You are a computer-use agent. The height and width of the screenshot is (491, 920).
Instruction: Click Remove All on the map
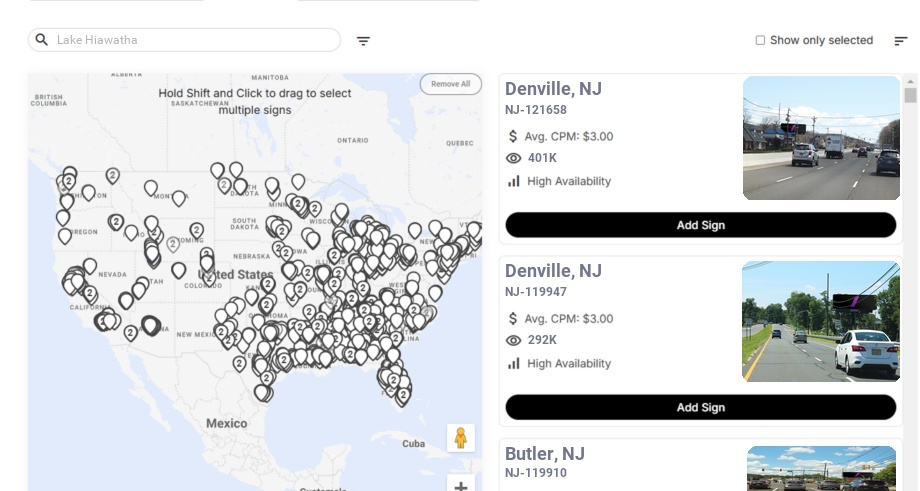tap(450, 84)
